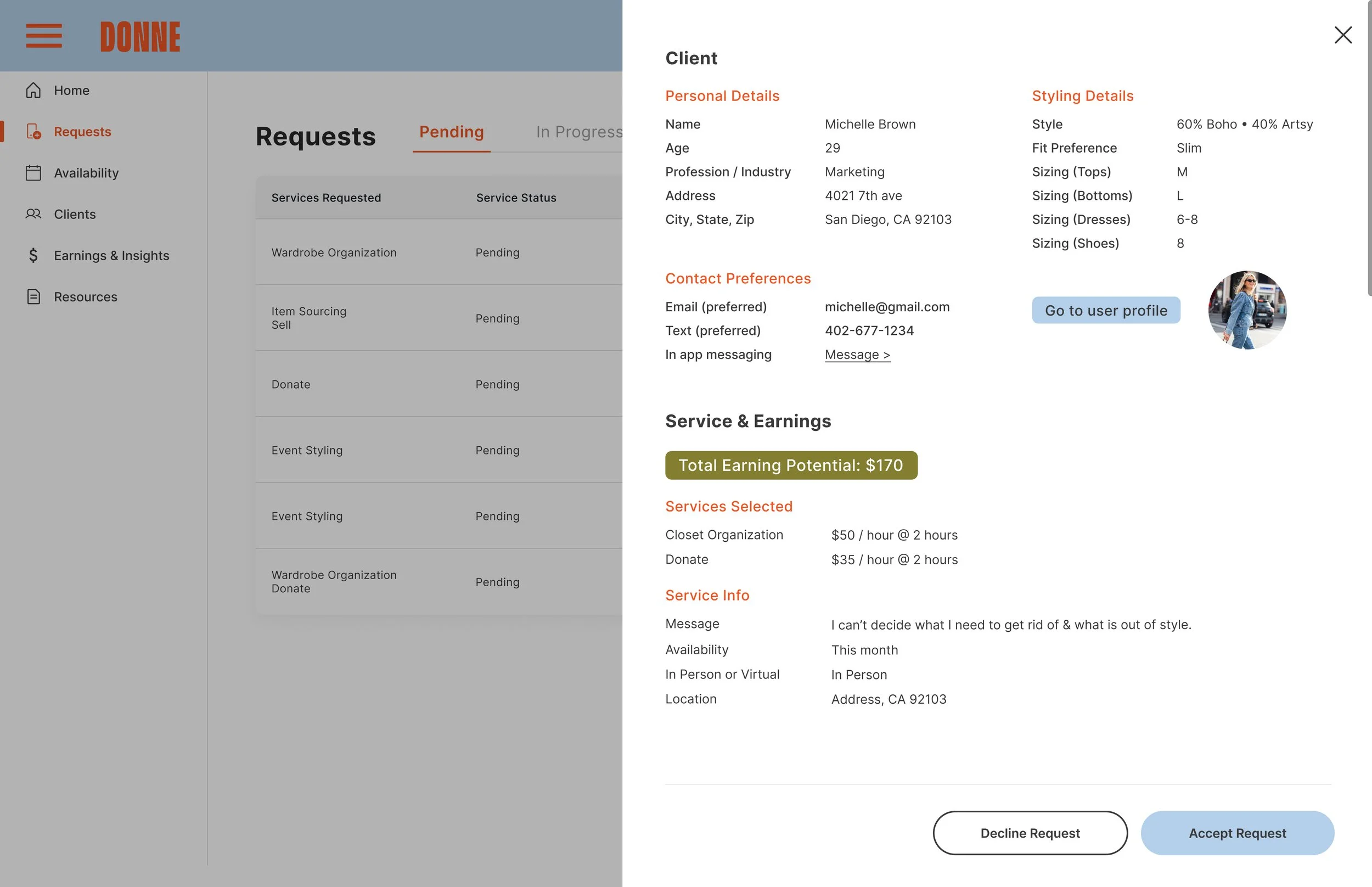Open the in-app Message link
This screenshot has height=887, width=1372.
click(x=857, y=355)
